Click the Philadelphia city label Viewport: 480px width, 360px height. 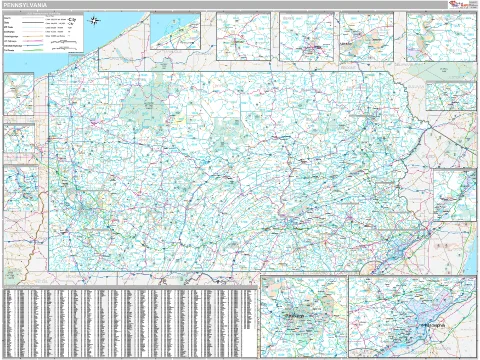(x=432, y=325)
